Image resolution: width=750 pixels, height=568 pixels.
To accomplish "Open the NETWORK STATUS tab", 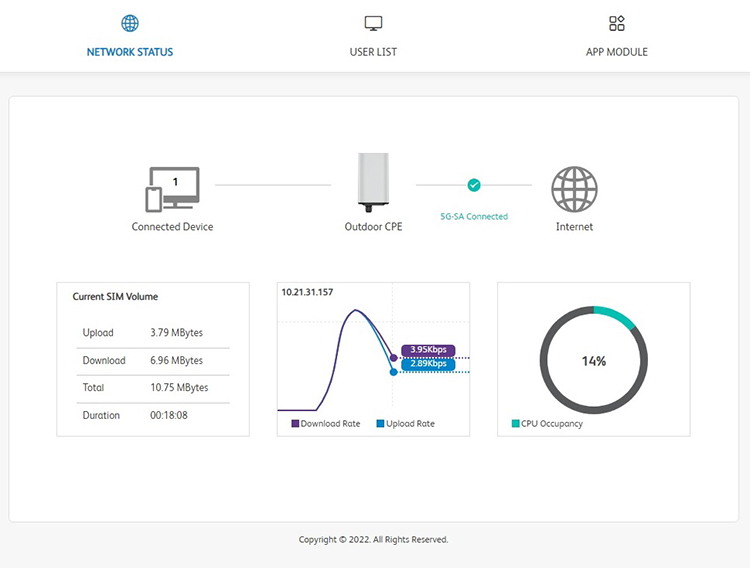I will coord(130,52).
